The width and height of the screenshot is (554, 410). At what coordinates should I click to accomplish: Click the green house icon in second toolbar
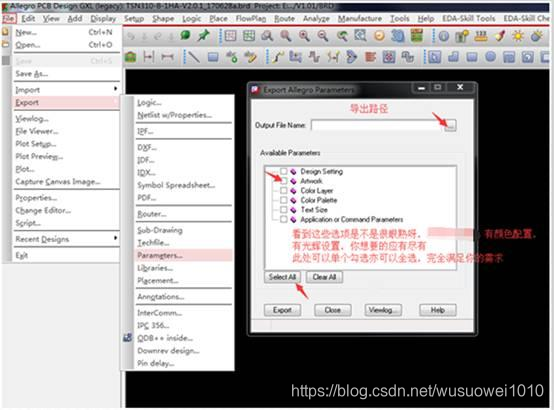130,57
